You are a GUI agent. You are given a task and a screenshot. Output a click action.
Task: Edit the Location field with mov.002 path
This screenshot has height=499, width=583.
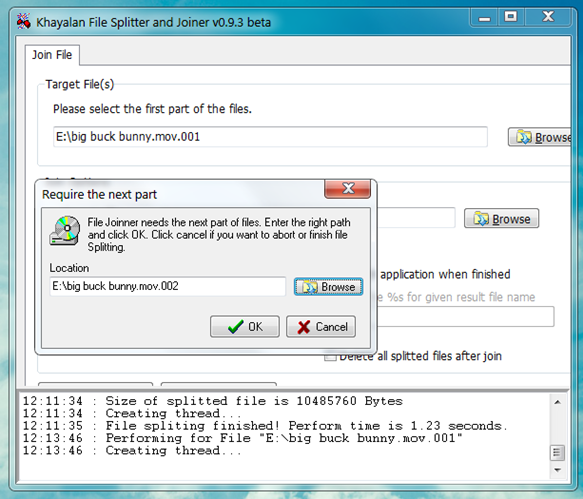pos(167,286)
